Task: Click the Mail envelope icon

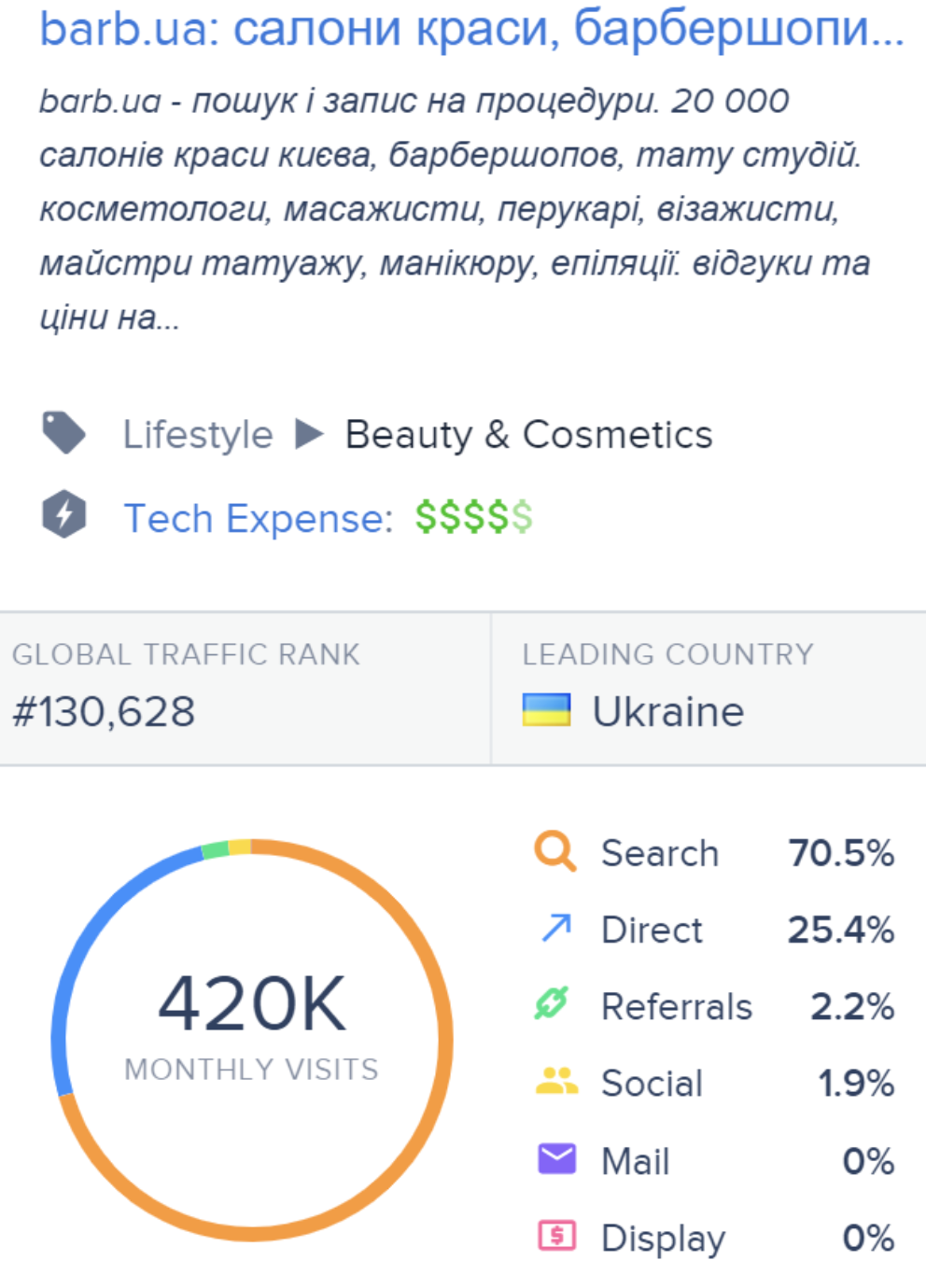Action: (557, 1159)
